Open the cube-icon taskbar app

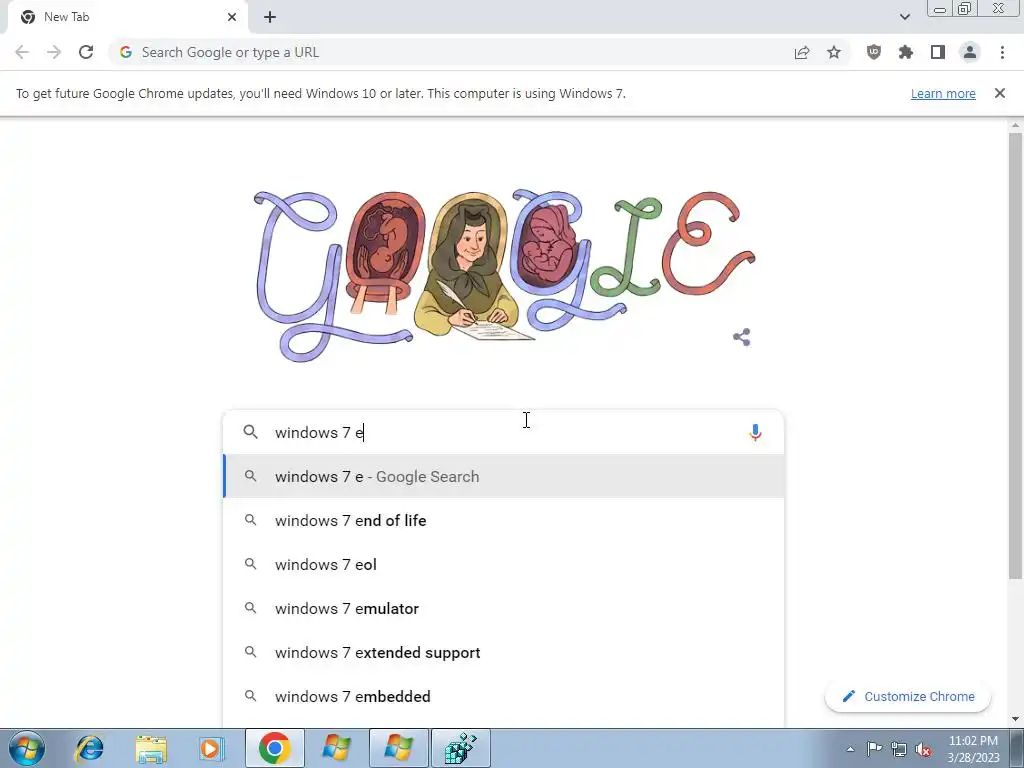pos(460,748)
